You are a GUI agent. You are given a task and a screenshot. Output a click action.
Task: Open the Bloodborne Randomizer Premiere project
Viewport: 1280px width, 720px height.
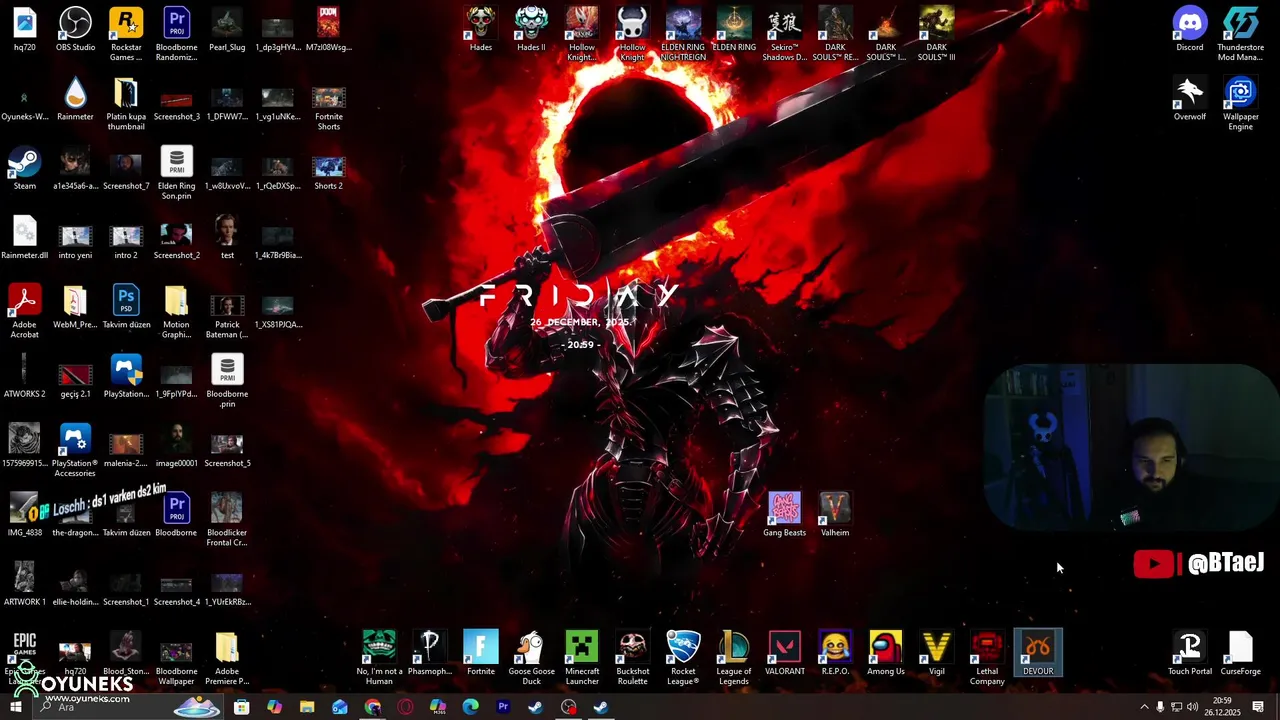(x=176, y=34)
